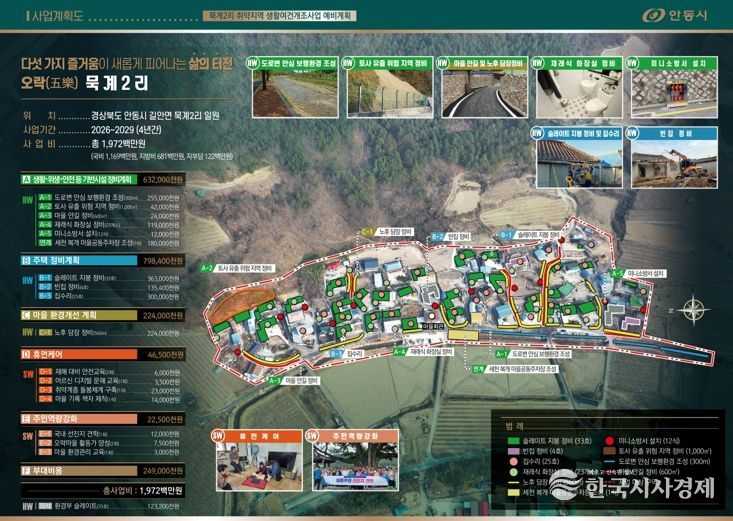The height and width of the screenshot is (521, 733).
Task: Open the roadside safe walkway photo thumbnail
Action: [295, 93]
